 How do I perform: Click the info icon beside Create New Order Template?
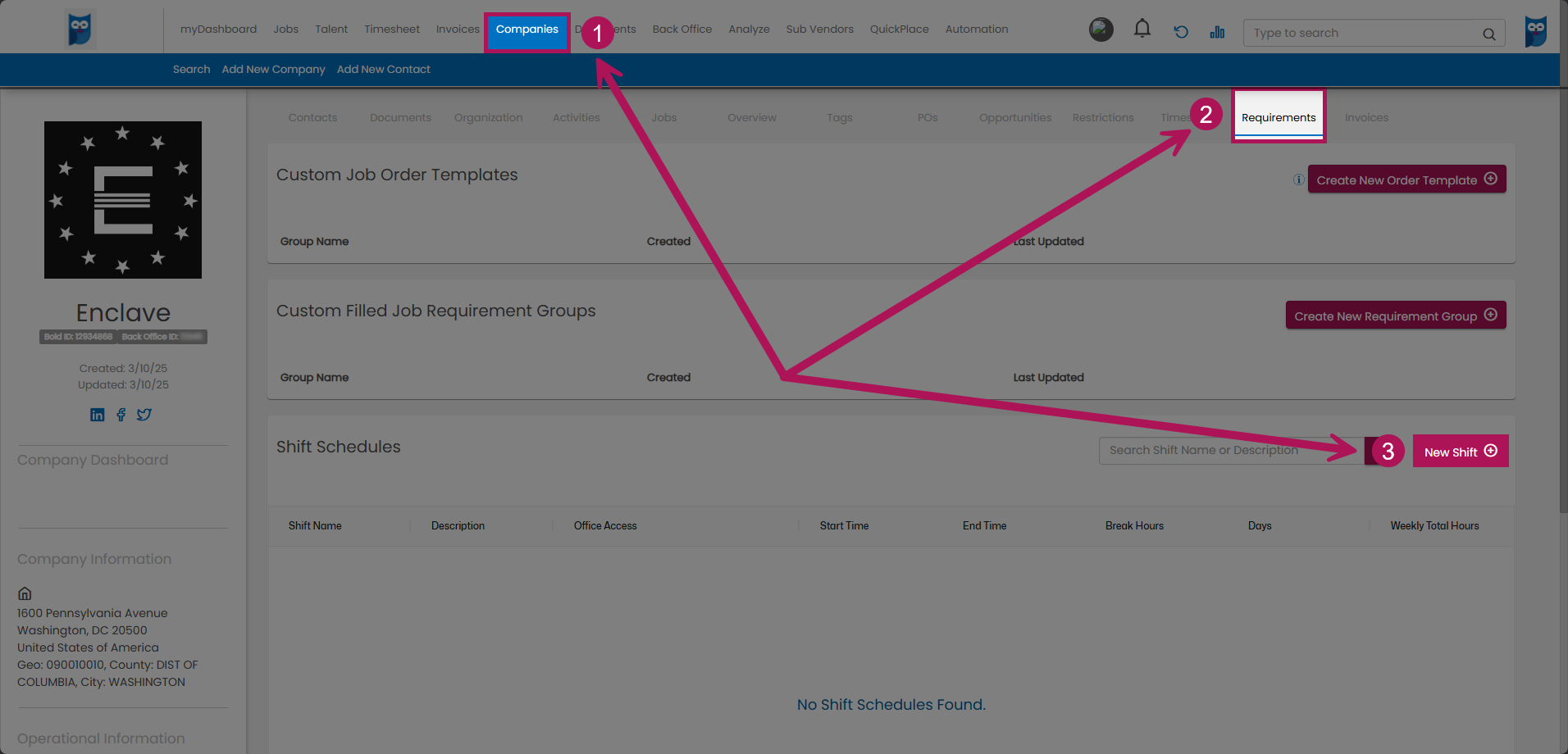tap(1298, 179)
